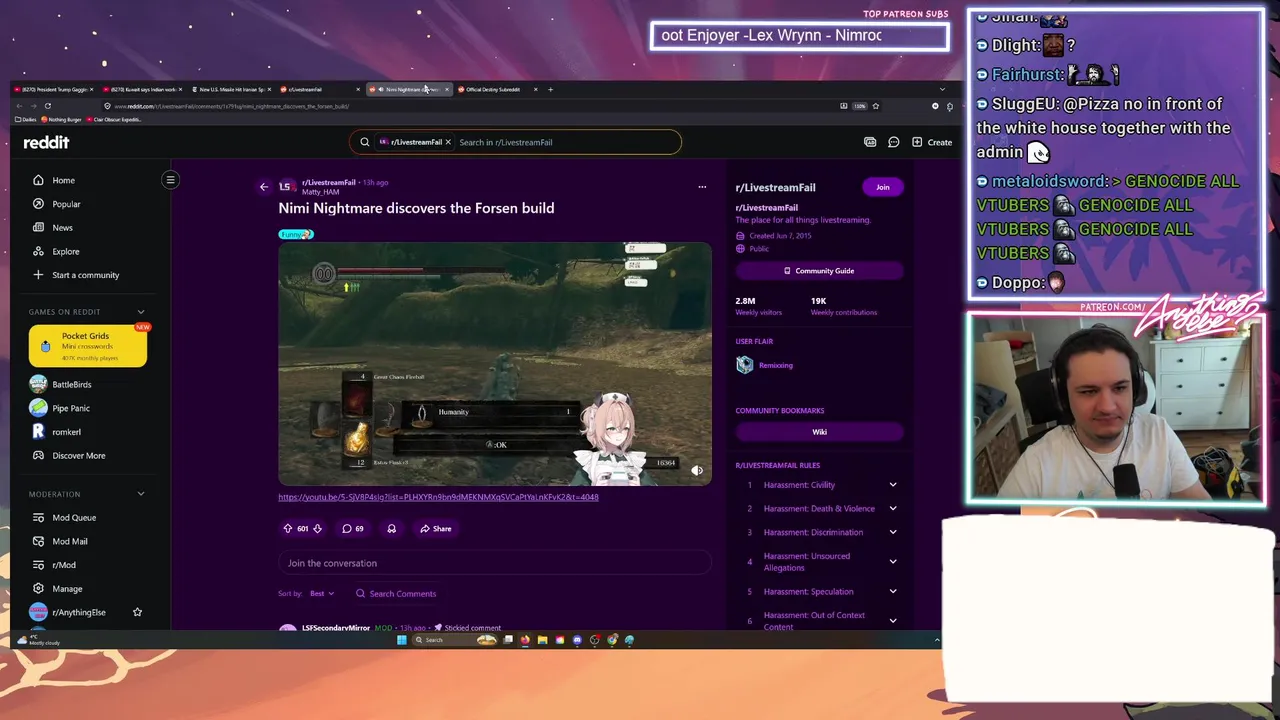Open the reddit advertise icon in header
Screen dimensions: 1280x720
[870, 142]
